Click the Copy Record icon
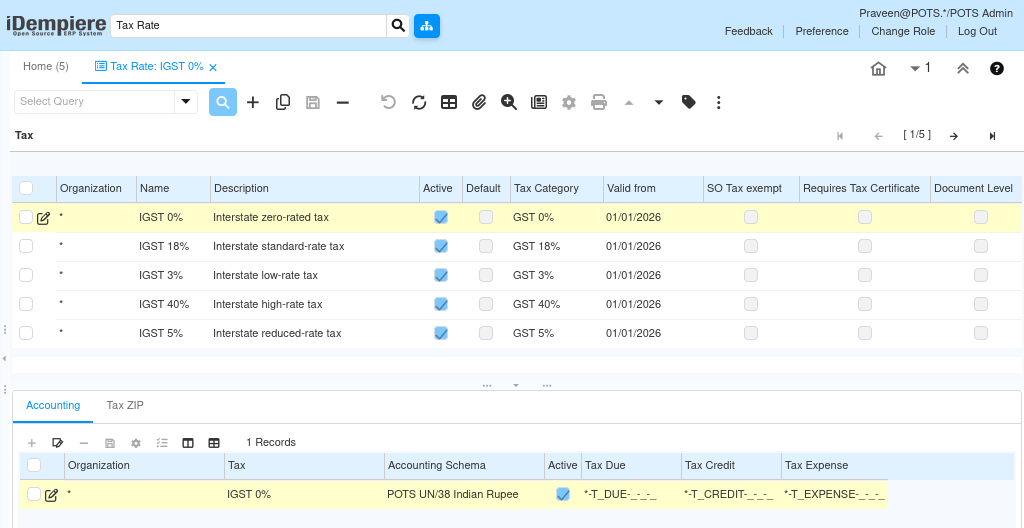The width and height of the screenshot is (1024, 528). pyautogui.click(x=283, y=102)
